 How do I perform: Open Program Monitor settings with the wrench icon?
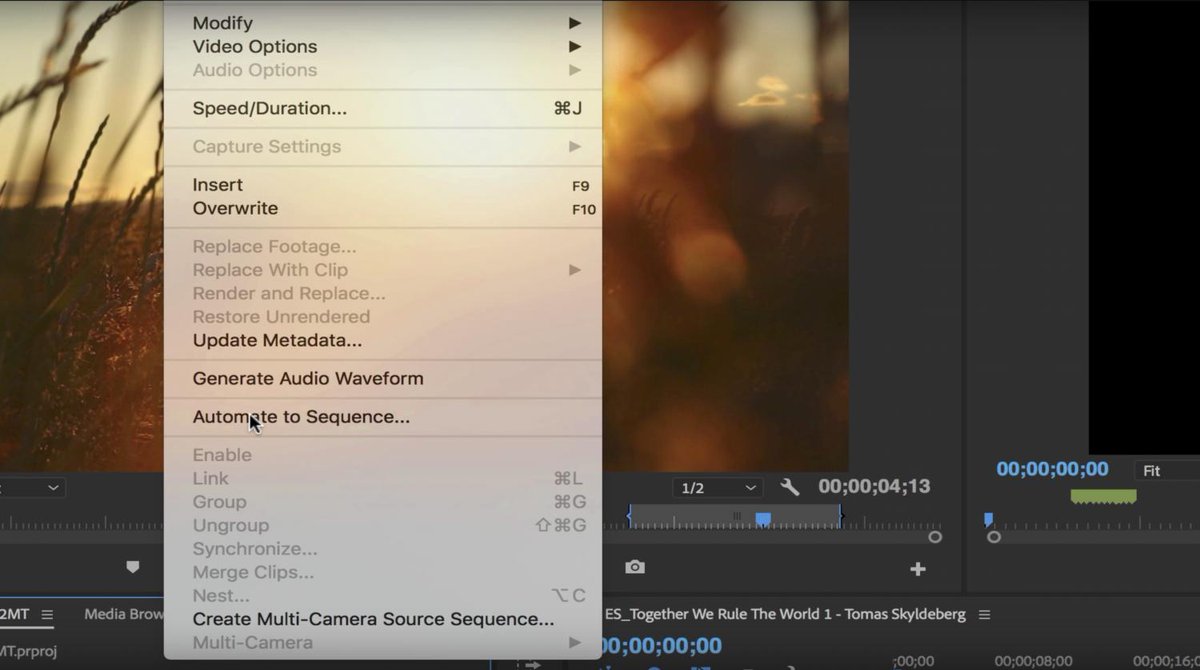coord(789,487)
